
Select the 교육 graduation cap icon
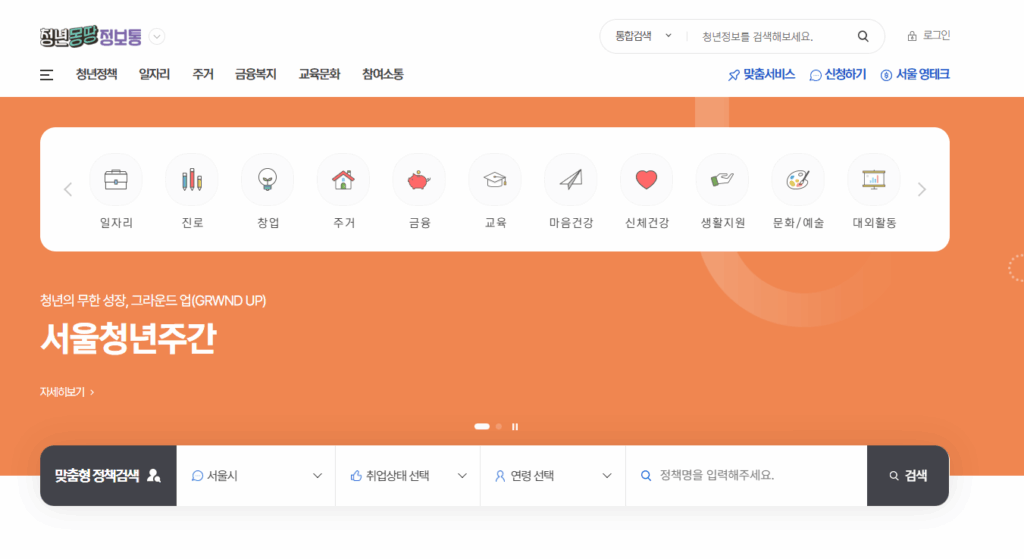pos(495,180)
